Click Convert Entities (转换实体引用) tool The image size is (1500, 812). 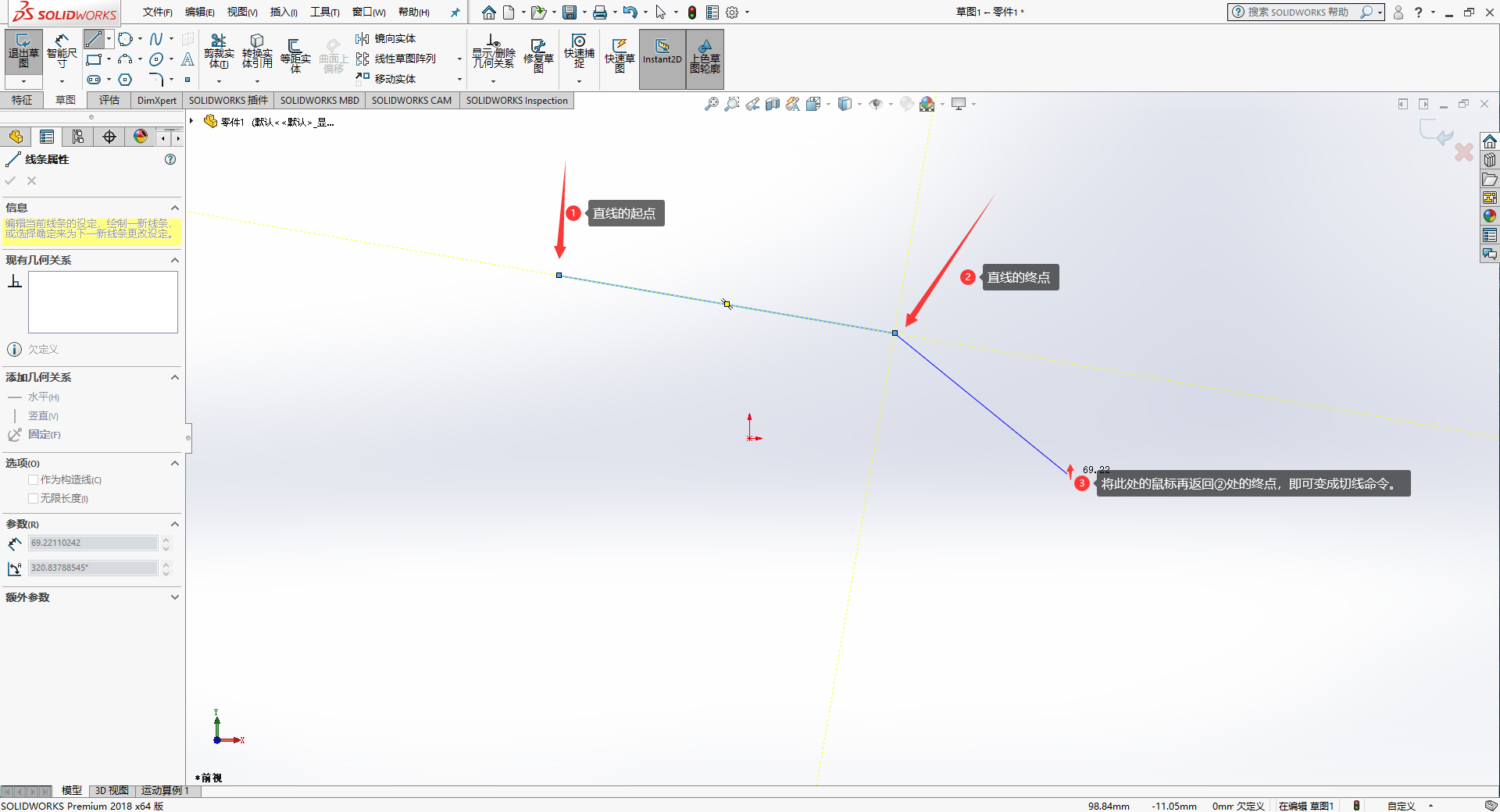point(257,52)
